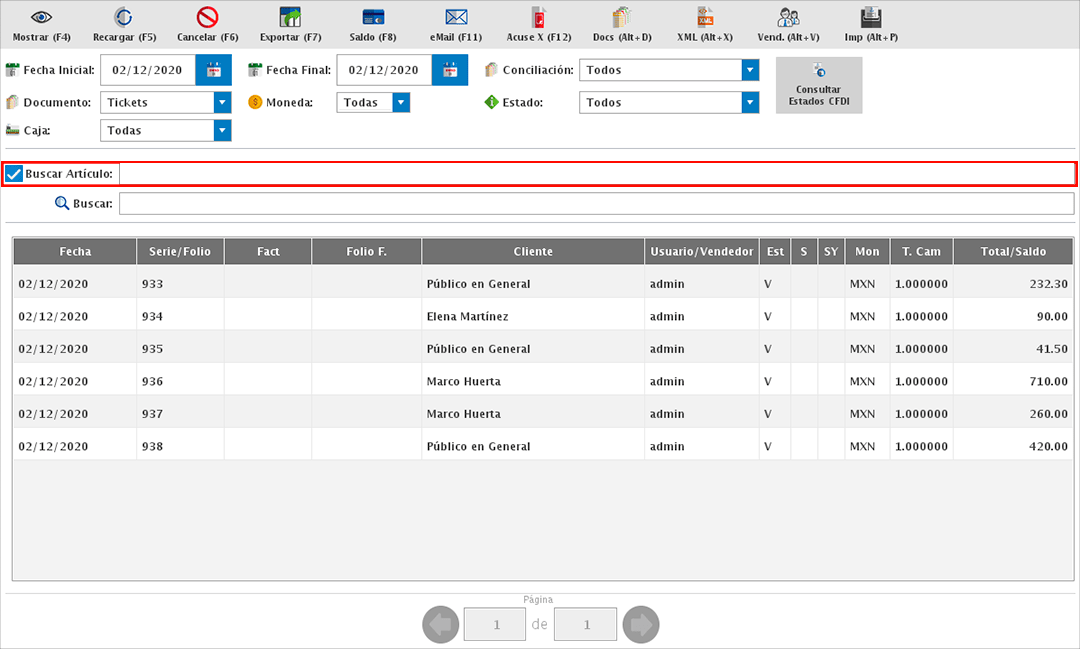Expand the Documento dropdown showing Tickets
Screen dimensions: 1080x649
coord(222,102)
